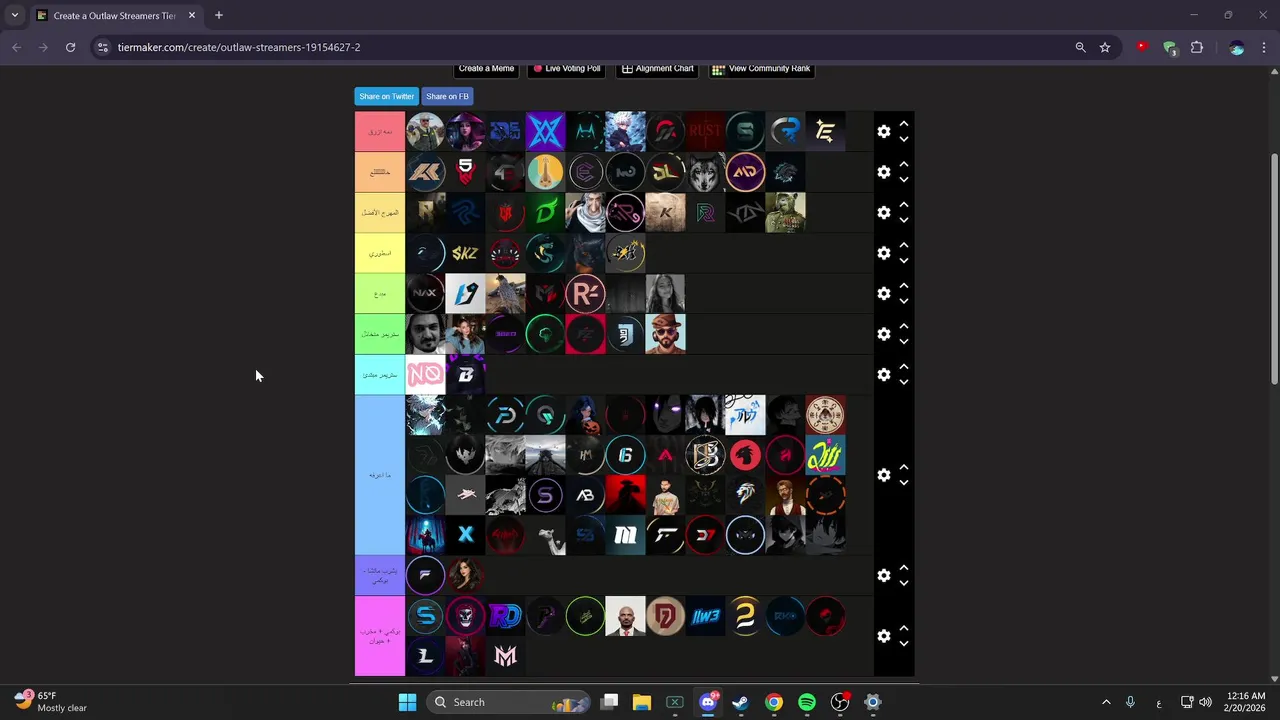Open Spotify from the taskbar
The width and height of the screenshot is (1280, 720).
click(807, 702)
